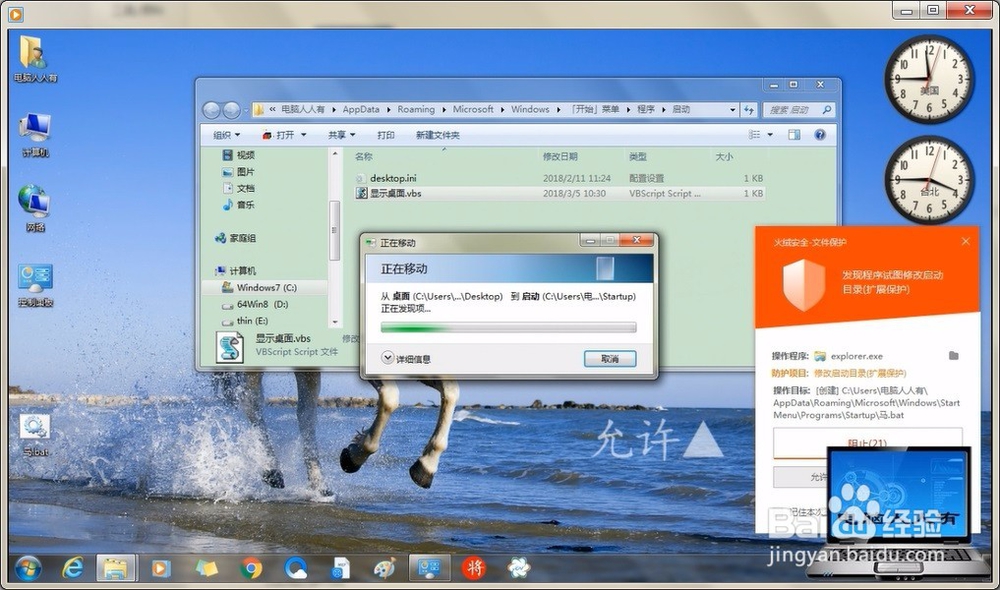Launch Google Chrome from the taskbar

coord(251,568)
